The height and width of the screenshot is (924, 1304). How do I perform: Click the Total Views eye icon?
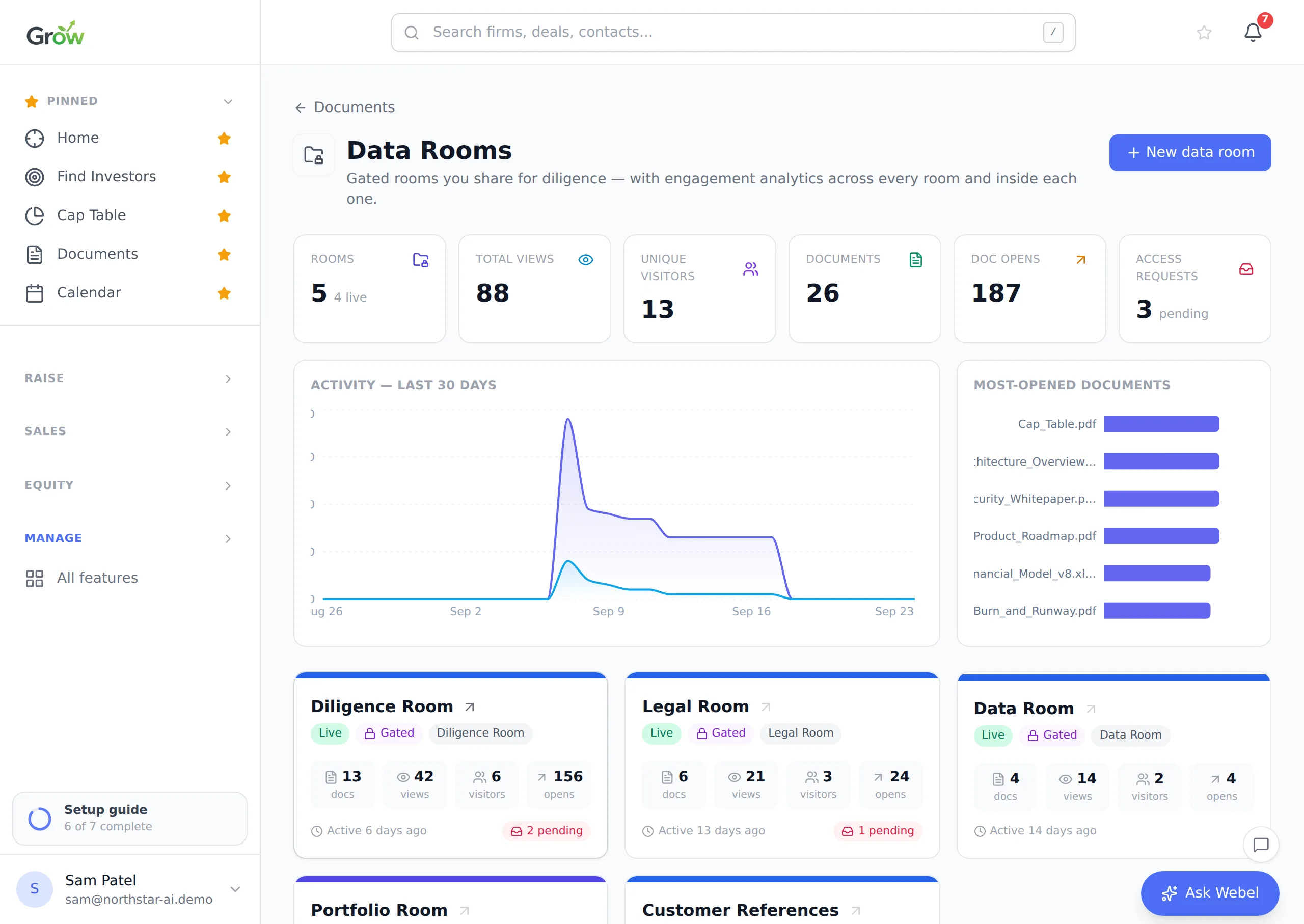(x=585, y=260)
